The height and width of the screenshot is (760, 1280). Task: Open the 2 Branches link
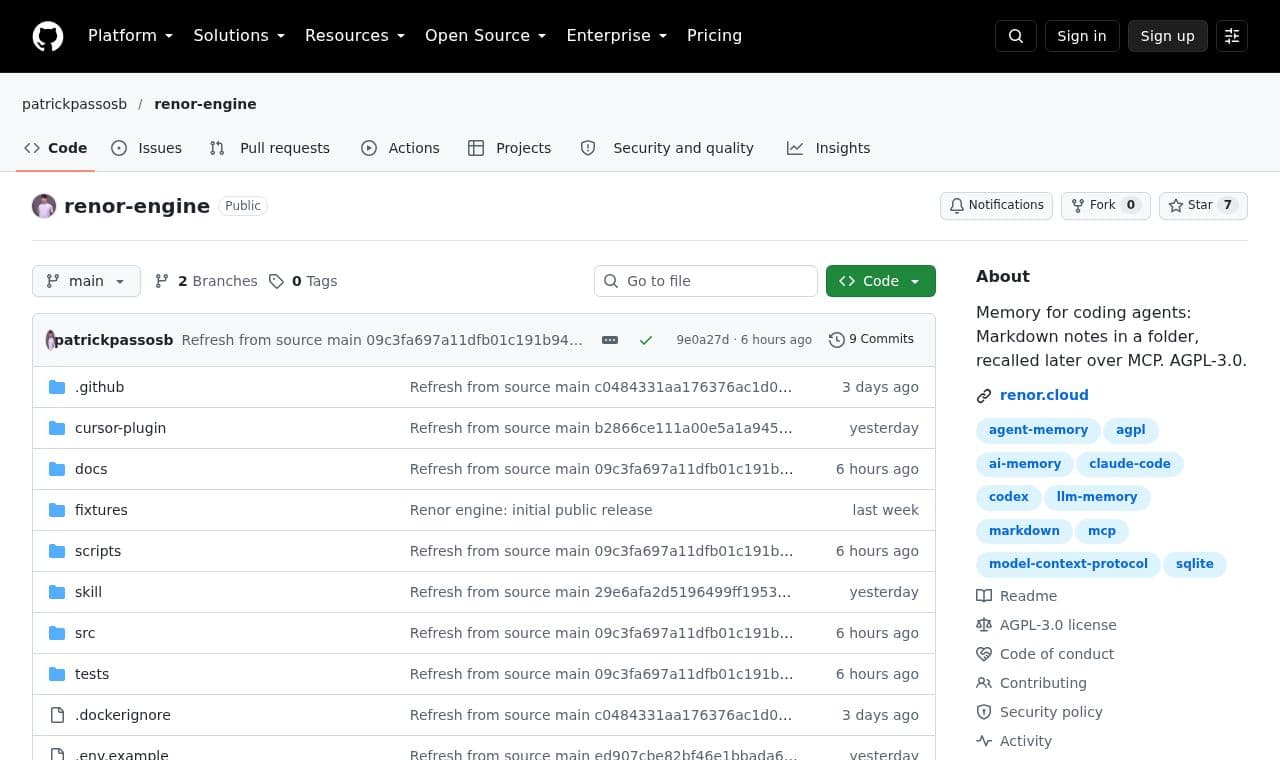pos(206,281)
